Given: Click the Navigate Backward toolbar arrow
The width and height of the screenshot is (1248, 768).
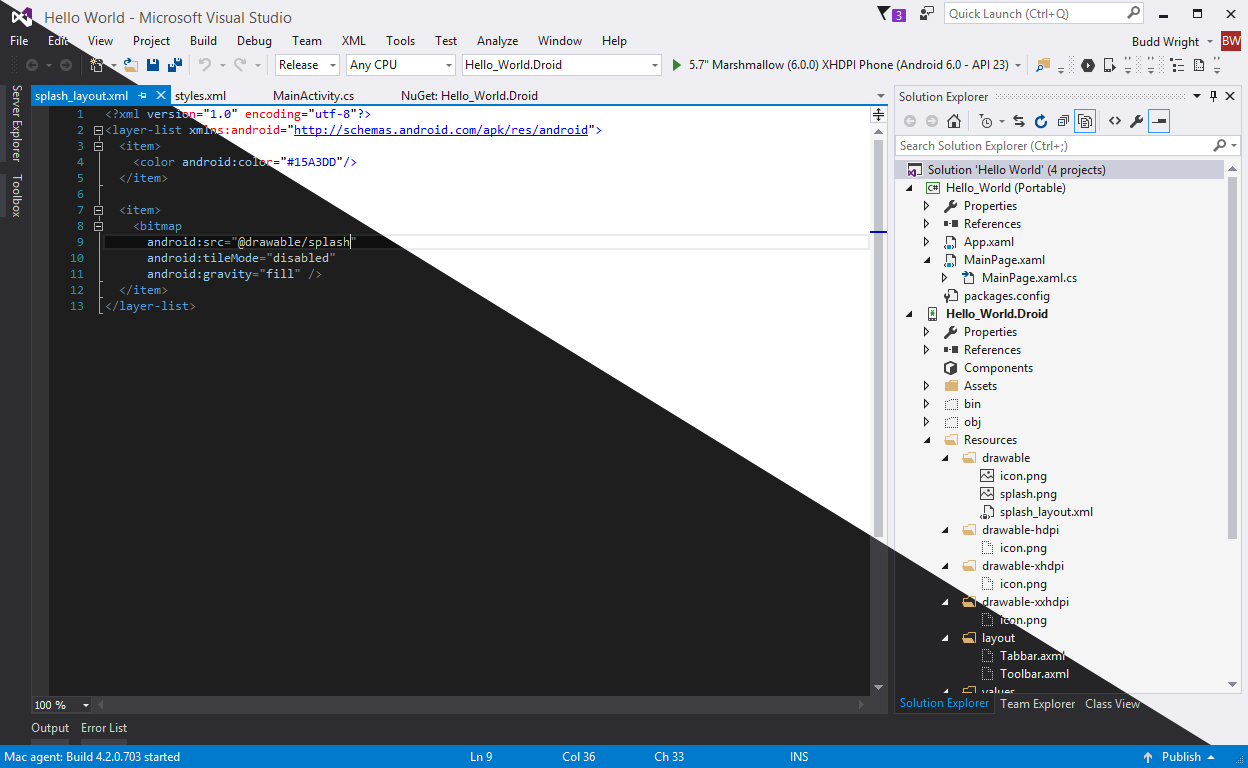Looking at the screenshot, I should click(32, 65).
